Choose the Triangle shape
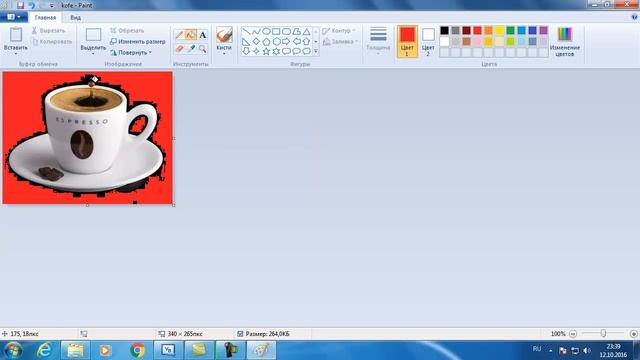 [306, 31]
